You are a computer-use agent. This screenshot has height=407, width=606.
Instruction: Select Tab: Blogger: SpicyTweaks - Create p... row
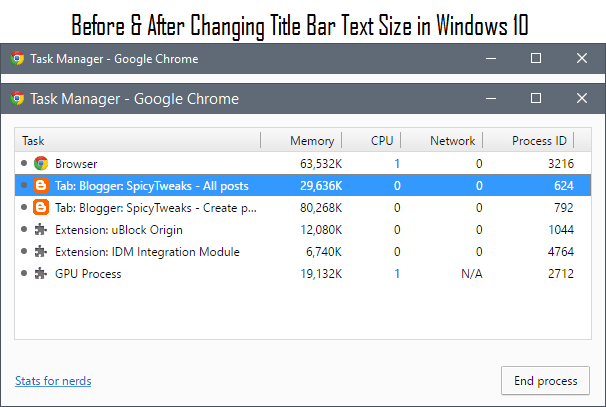click(303, 208)
